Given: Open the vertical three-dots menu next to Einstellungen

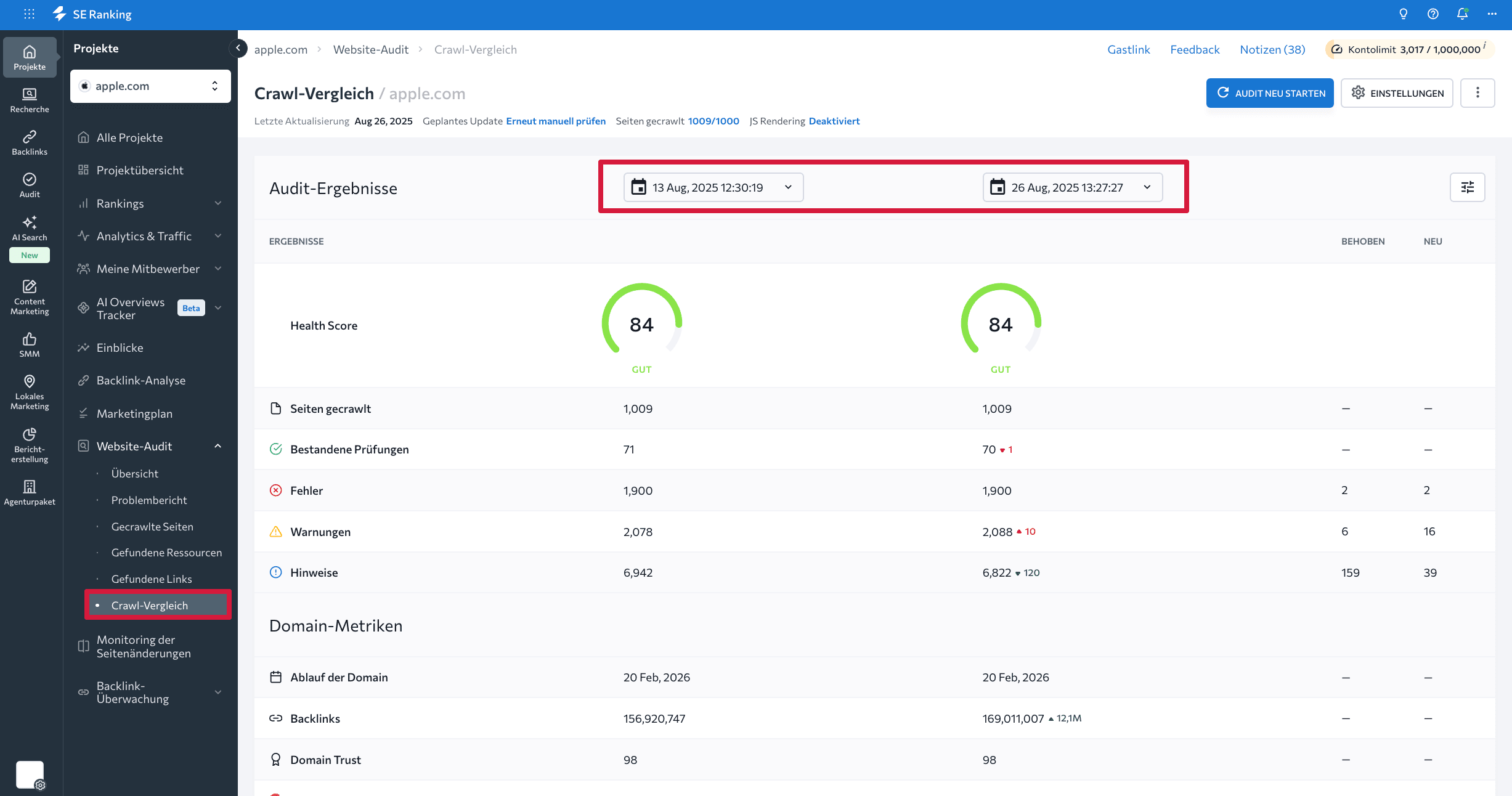Looking at the screenshot, I should click(x=1477, y=93).
